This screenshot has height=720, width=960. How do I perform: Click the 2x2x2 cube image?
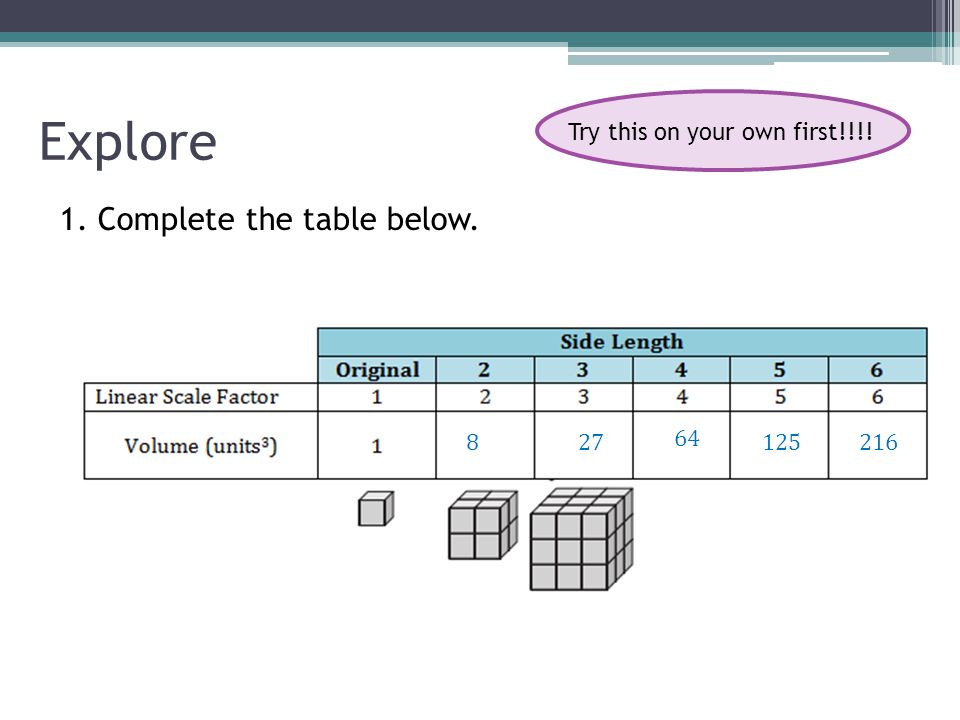tap(483, 525)
